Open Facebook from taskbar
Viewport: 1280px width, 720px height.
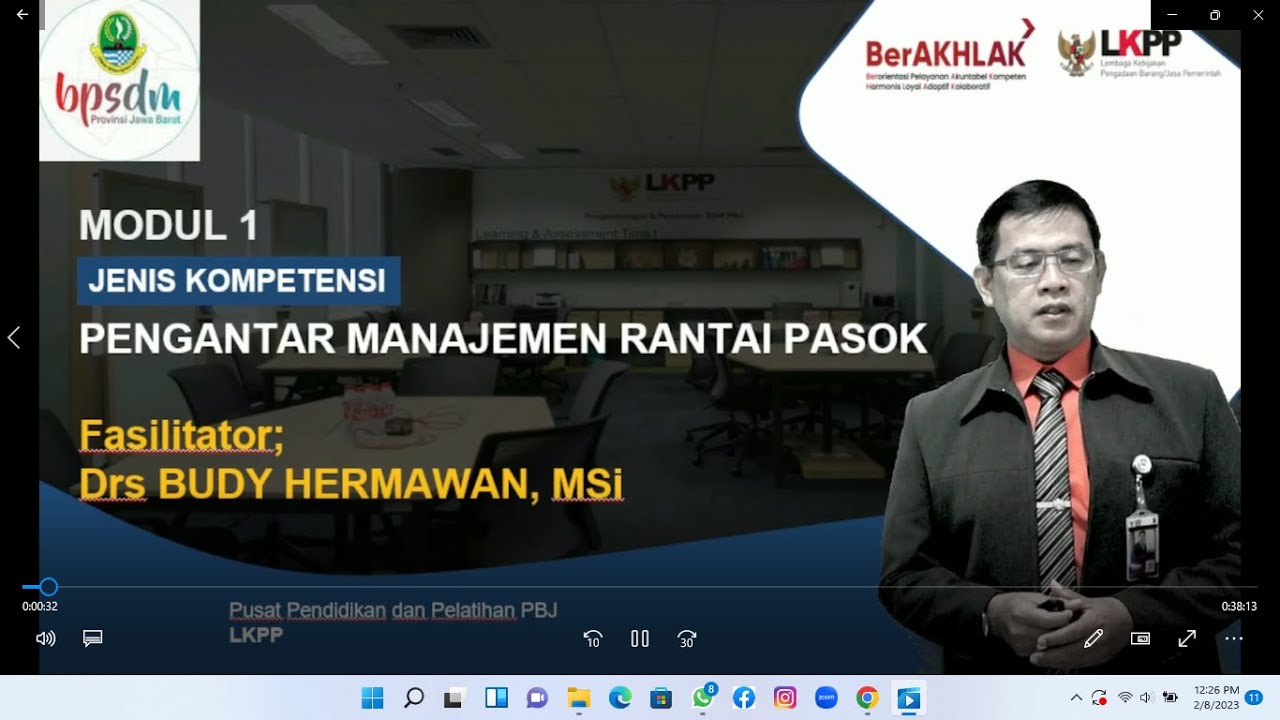click(744, 698)
